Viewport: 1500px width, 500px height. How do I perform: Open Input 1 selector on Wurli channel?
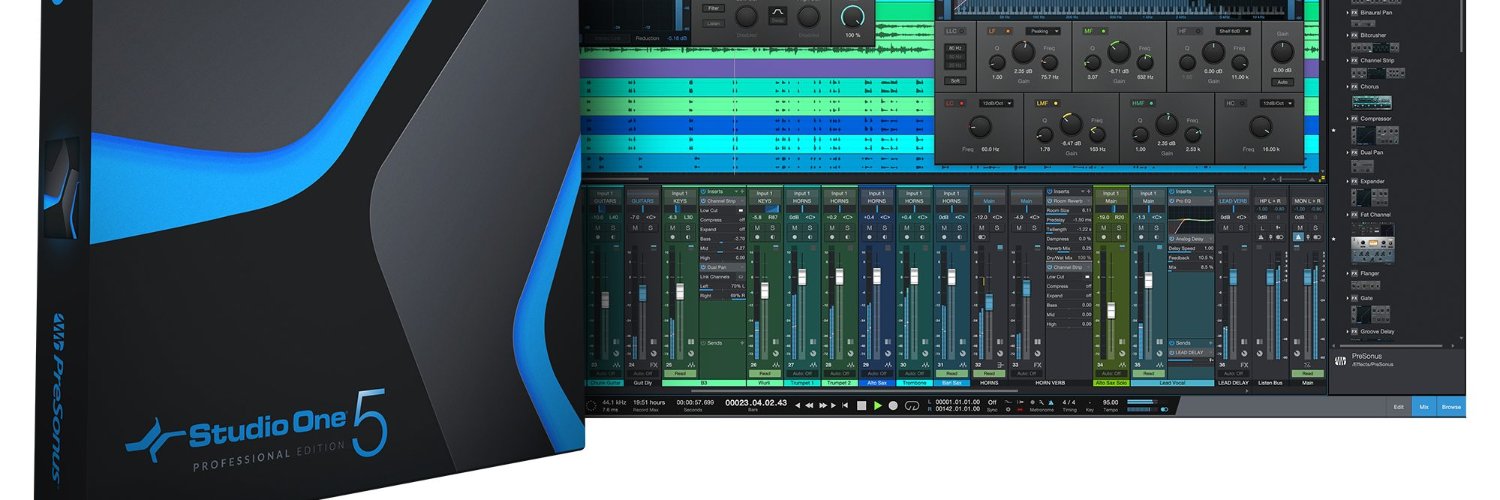(765, 193)
